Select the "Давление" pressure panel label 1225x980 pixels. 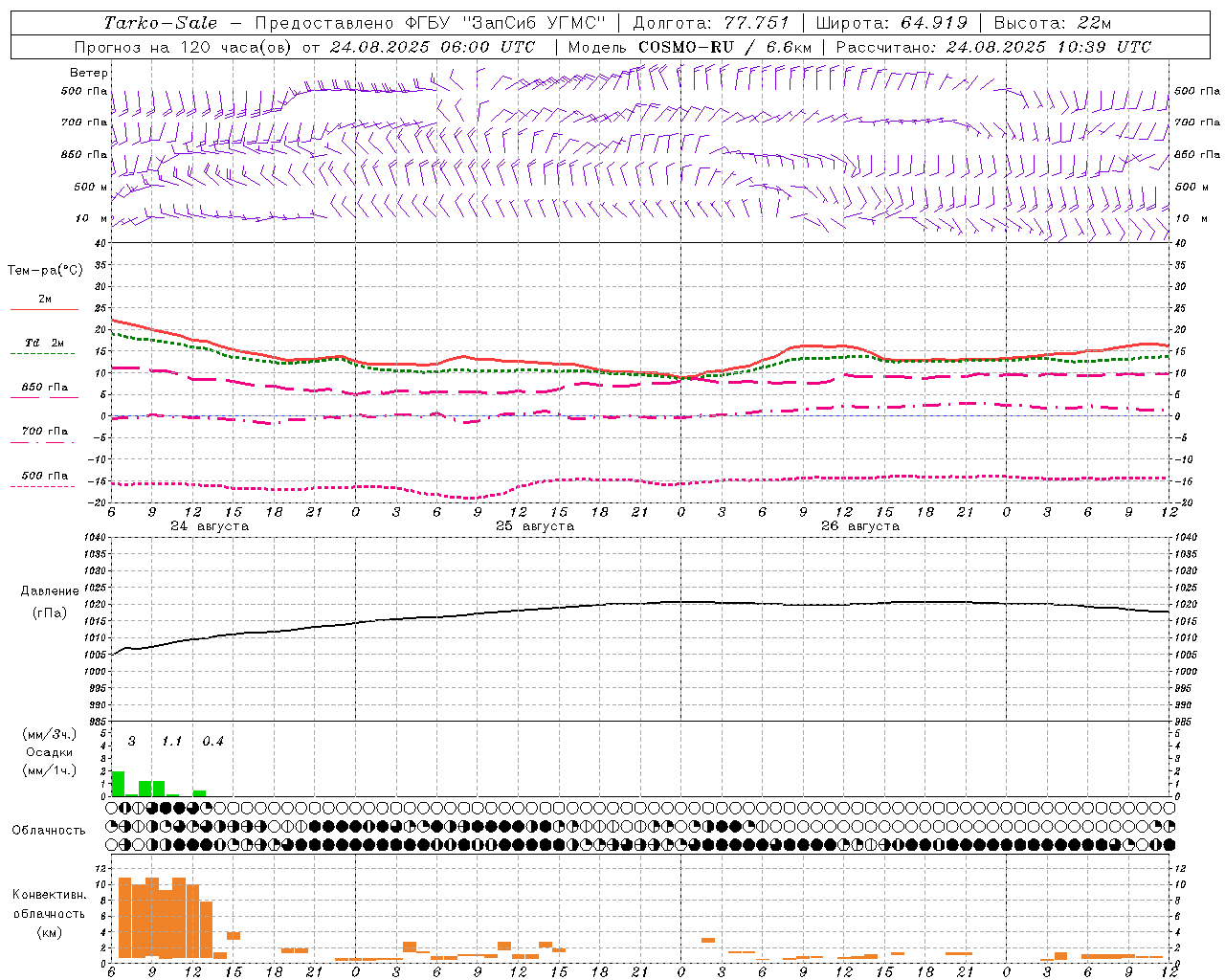(49, 591)
